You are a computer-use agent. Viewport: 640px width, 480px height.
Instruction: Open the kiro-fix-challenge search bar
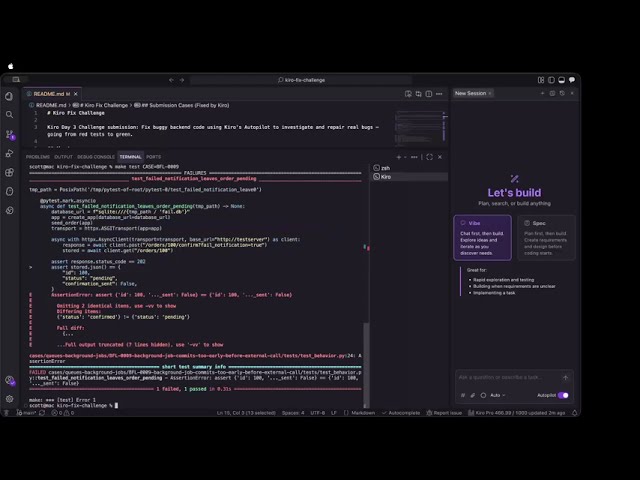(x=301, y=80)
